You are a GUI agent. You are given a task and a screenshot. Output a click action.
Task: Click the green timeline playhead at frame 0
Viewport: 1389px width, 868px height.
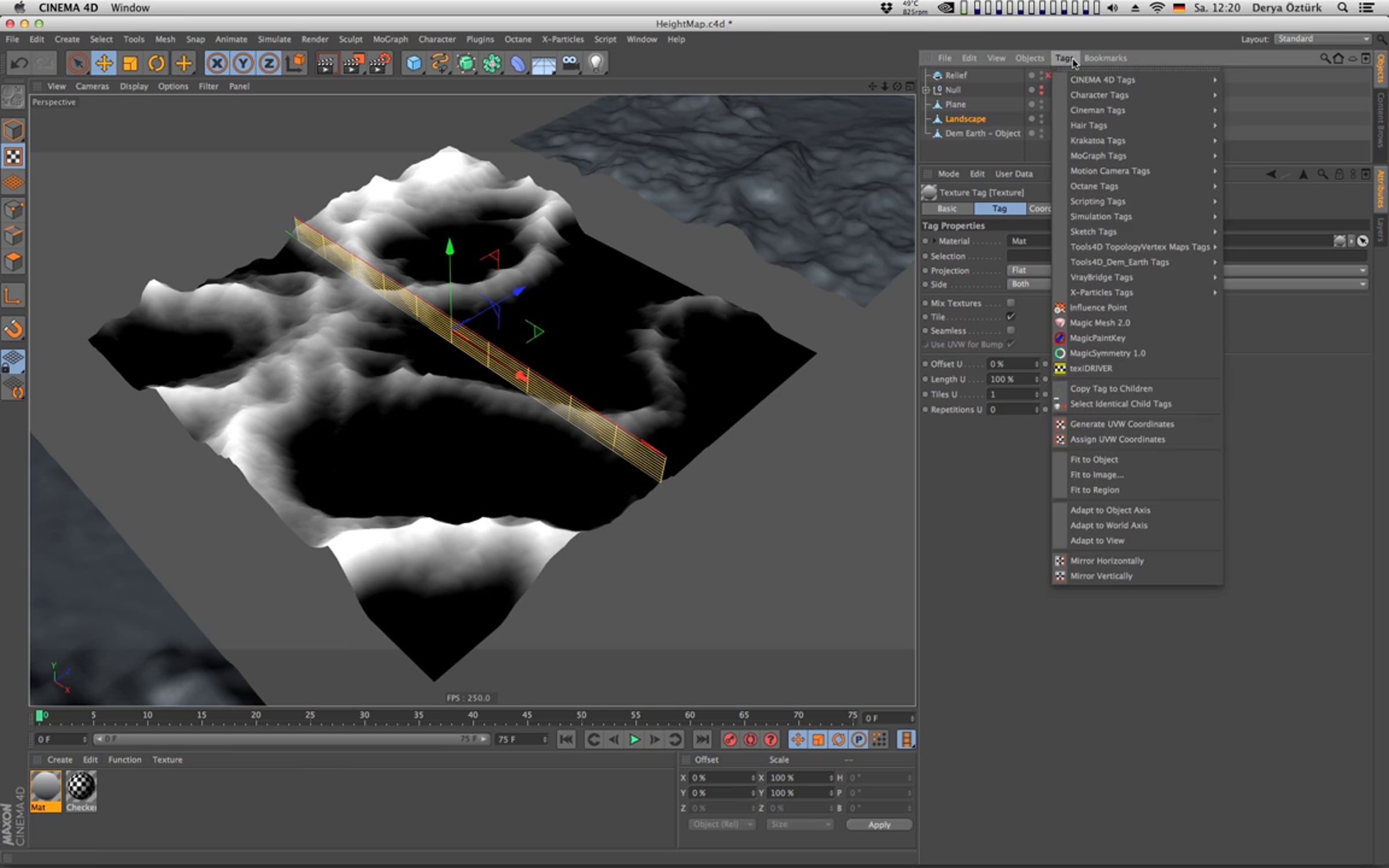pos(39,716)
